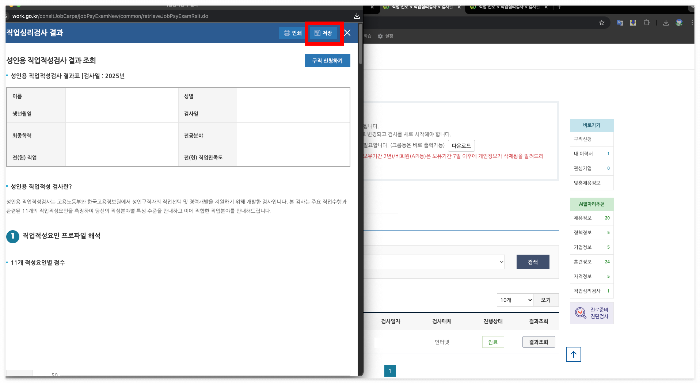Open the magnifier 진단검사 banner in the sidebar
The width and height of the screenshot is (700, 383).
[592, 312]
